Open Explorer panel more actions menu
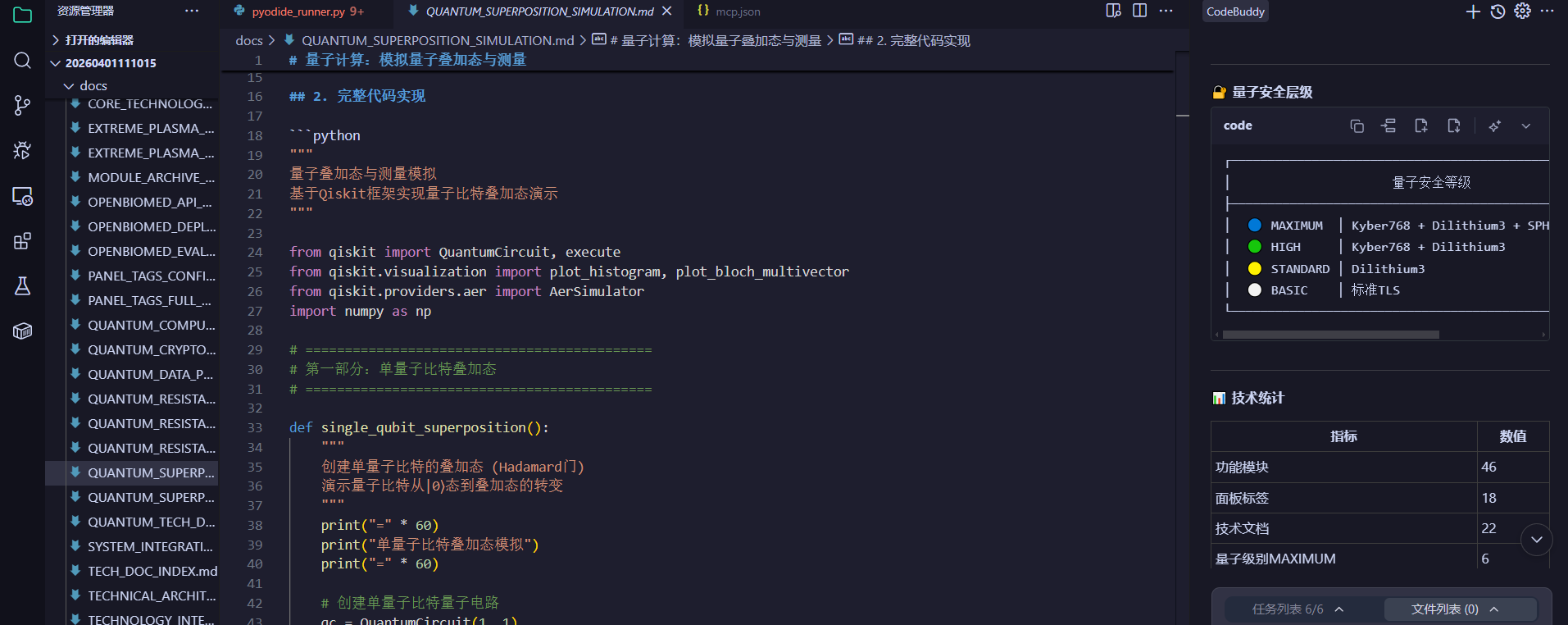This screenshot has width=1568, height=625. pyautogui.click(x=192, y=11)
